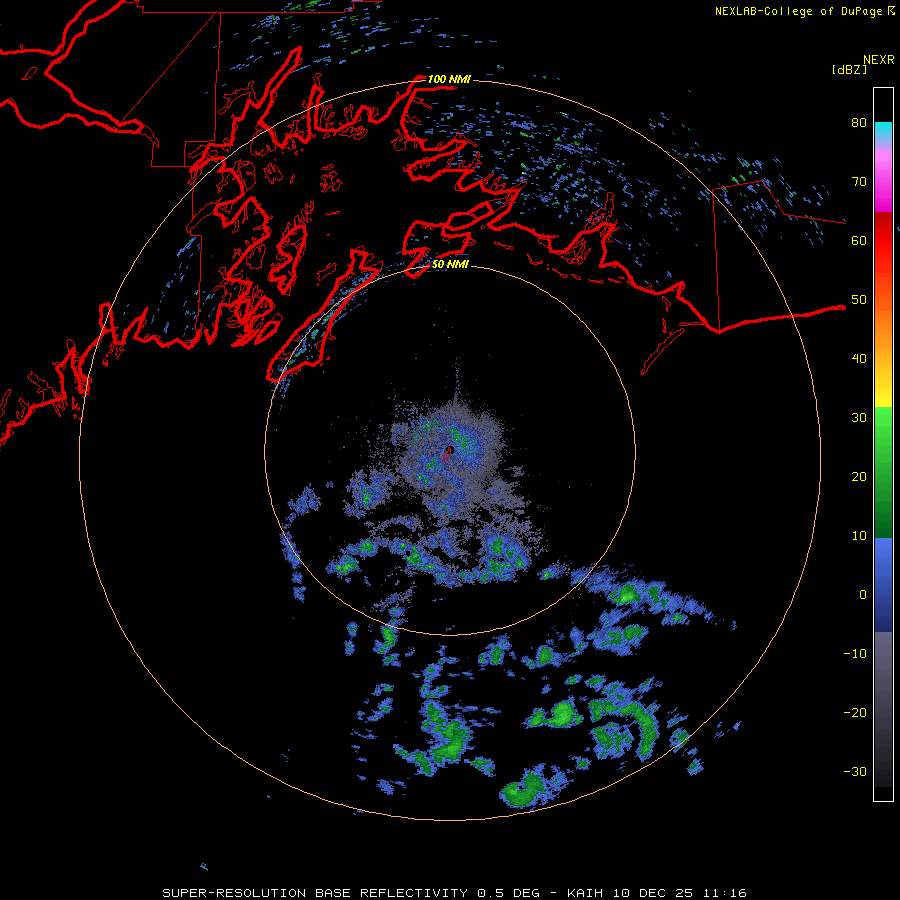The width and height of the screenshot is (900, 900).
Task: Click the radar site marker at the ring center
Action: [449, 451]
